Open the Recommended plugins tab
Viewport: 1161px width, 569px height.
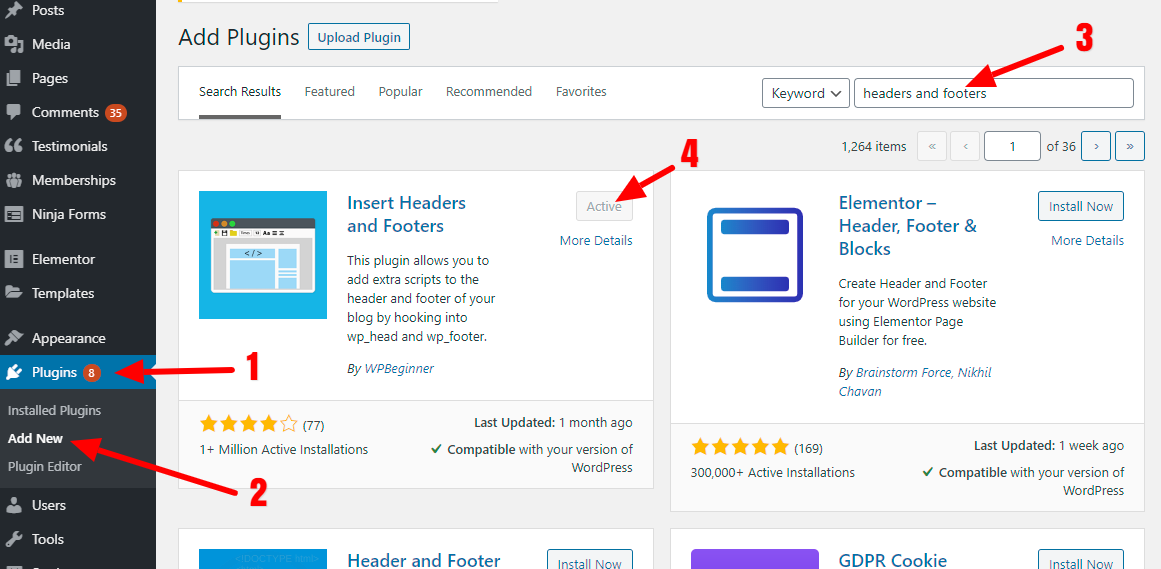tap(488, 92)
